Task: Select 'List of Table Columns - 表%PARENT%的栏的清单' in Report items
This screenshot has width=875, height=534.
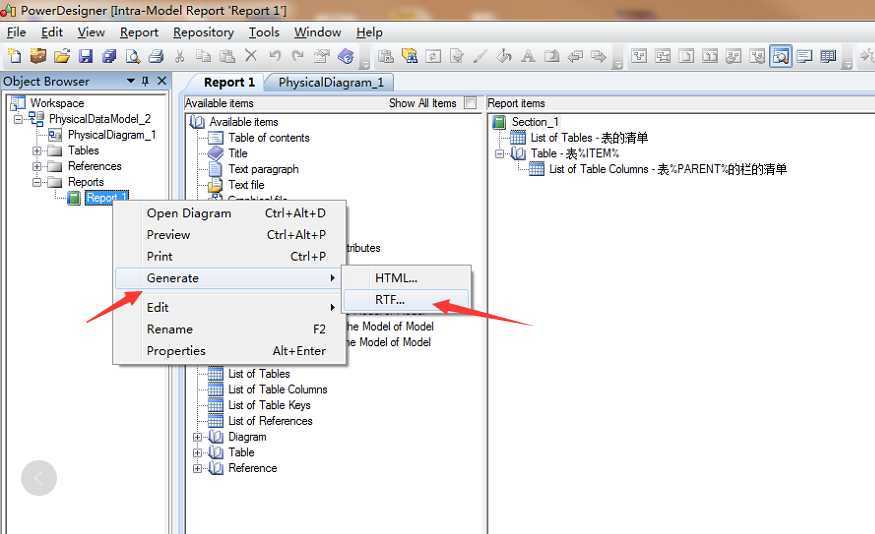Action: tap(667, 169)
